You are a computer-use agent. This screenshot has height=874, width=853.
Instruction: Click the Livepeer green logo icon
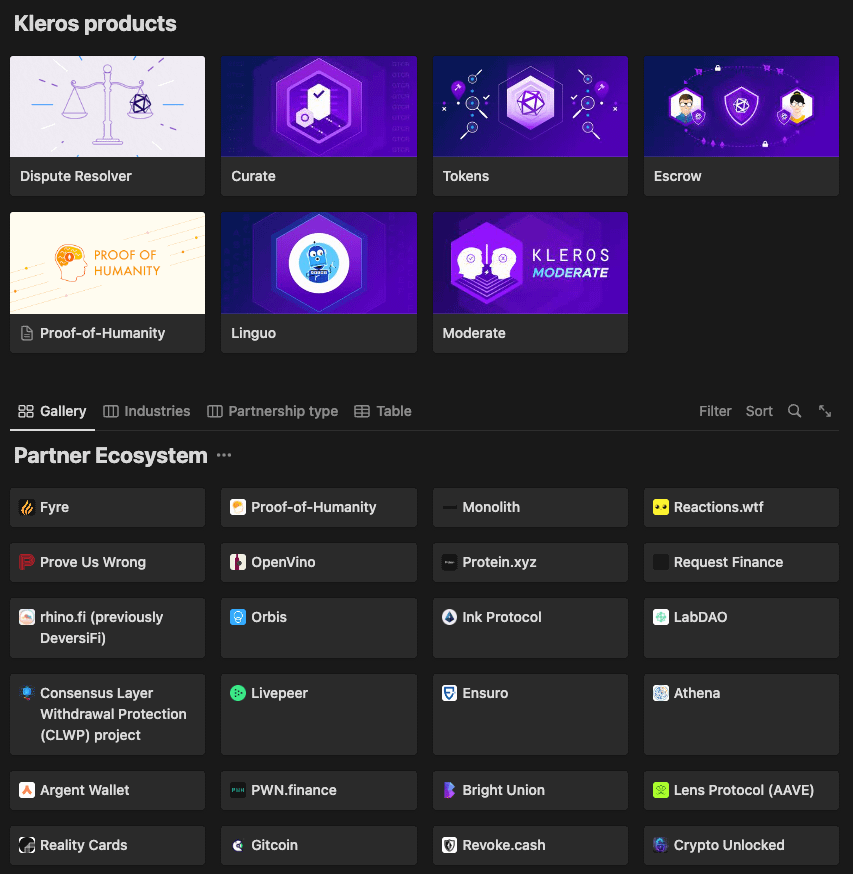(238, 693)
